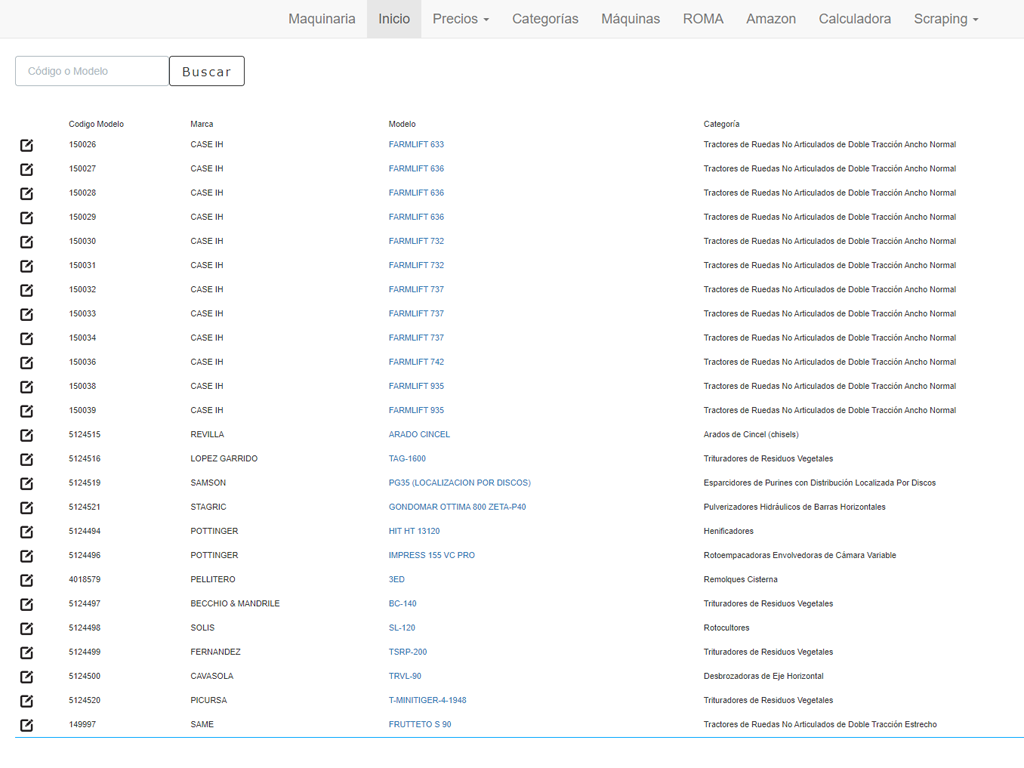Open the ROMA nav item
This screenshot has width=1024, height=768.
pyautogui.click(x=703, y=19)
